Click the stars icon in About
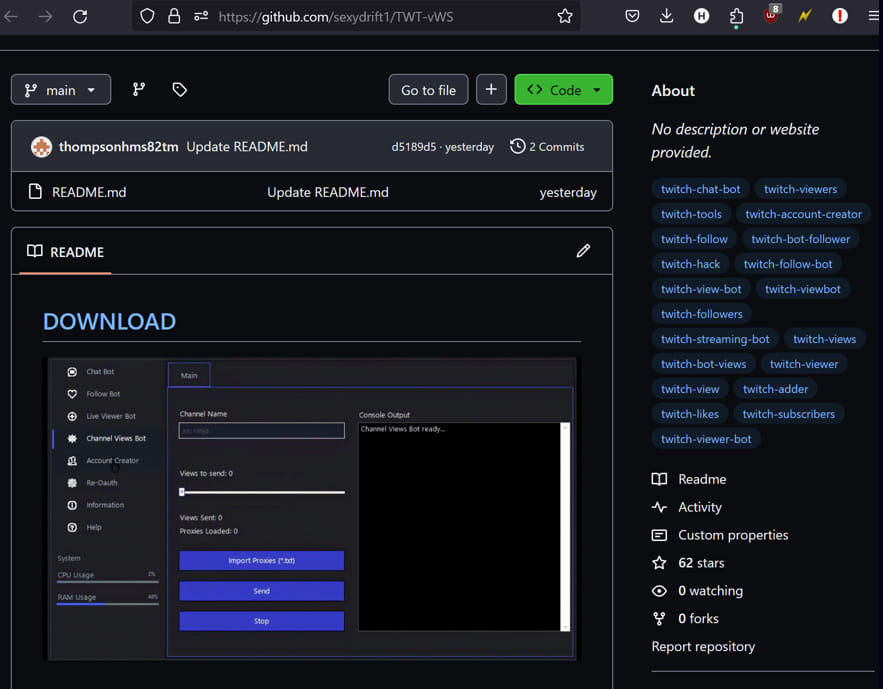The width and height of the screenshot is (883, 689). click(659, 563)
